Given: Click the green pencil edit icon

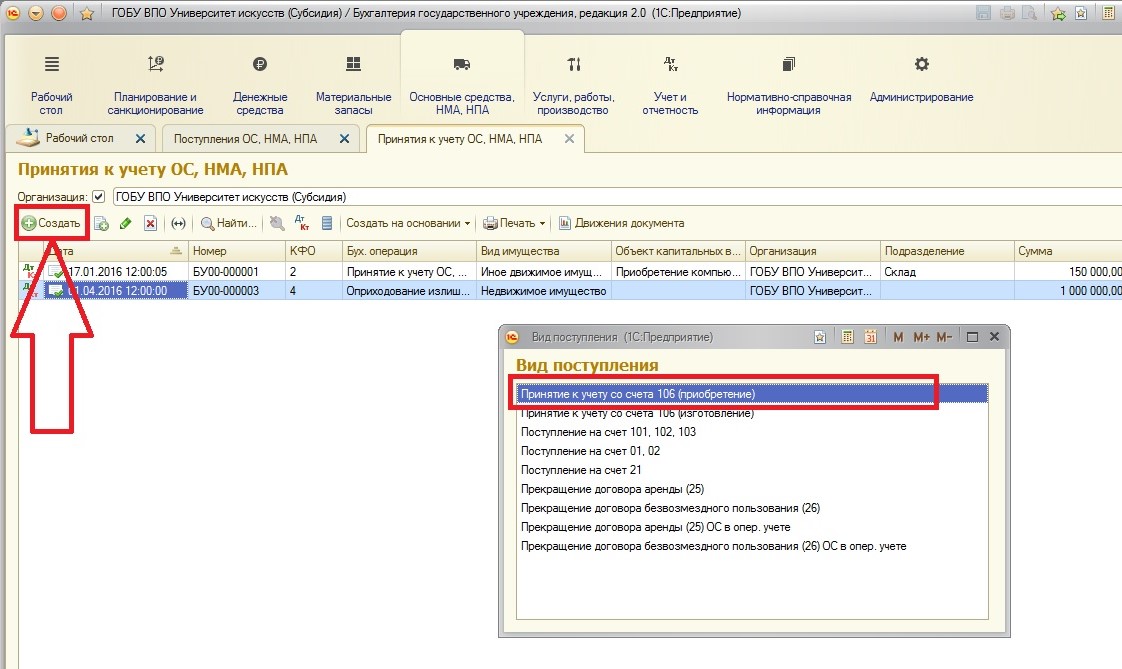Looking at the screenshot, I should click(126, 224).
